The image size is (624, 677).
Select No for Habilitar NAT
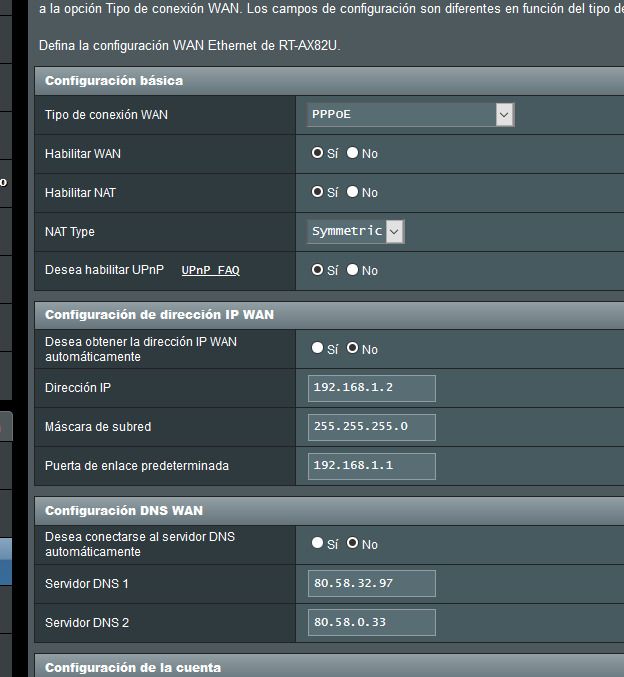coord(353,193)
